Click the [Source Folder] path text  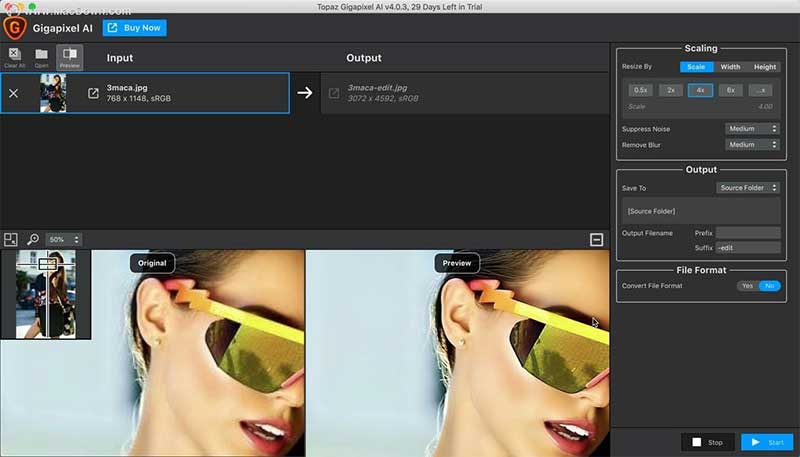point(651,211)
